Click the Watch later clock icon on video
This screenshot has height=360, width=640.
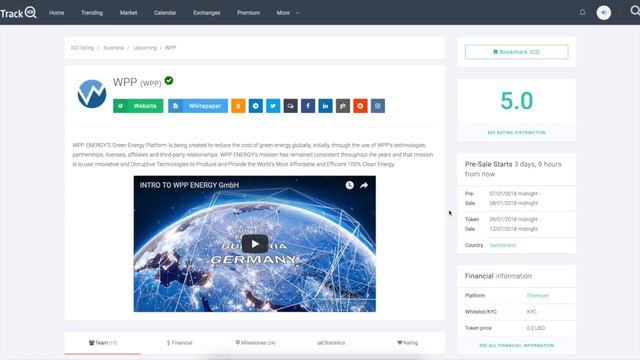[x=350, y=185]
